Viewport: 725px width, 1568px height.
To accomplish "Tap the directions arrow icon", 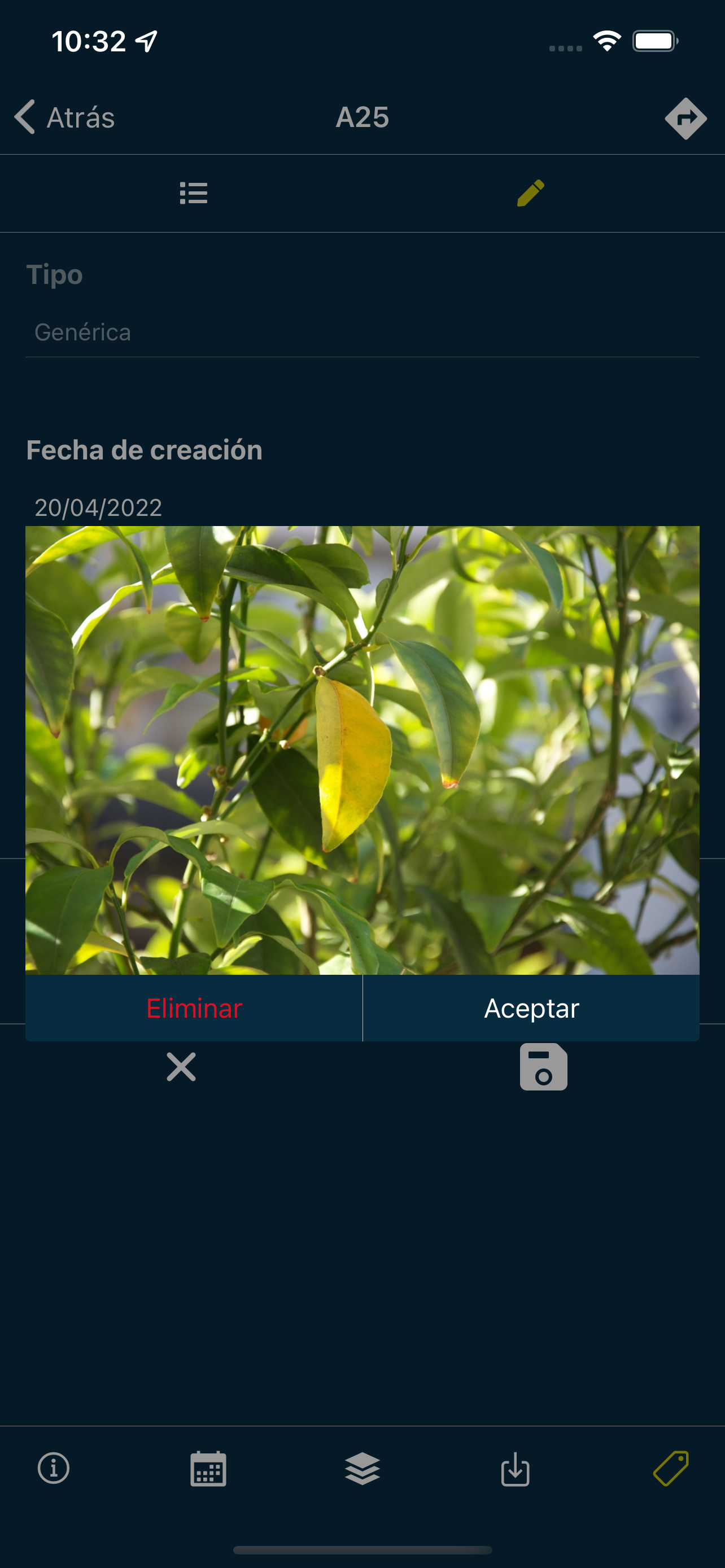I will coord(685,118).
